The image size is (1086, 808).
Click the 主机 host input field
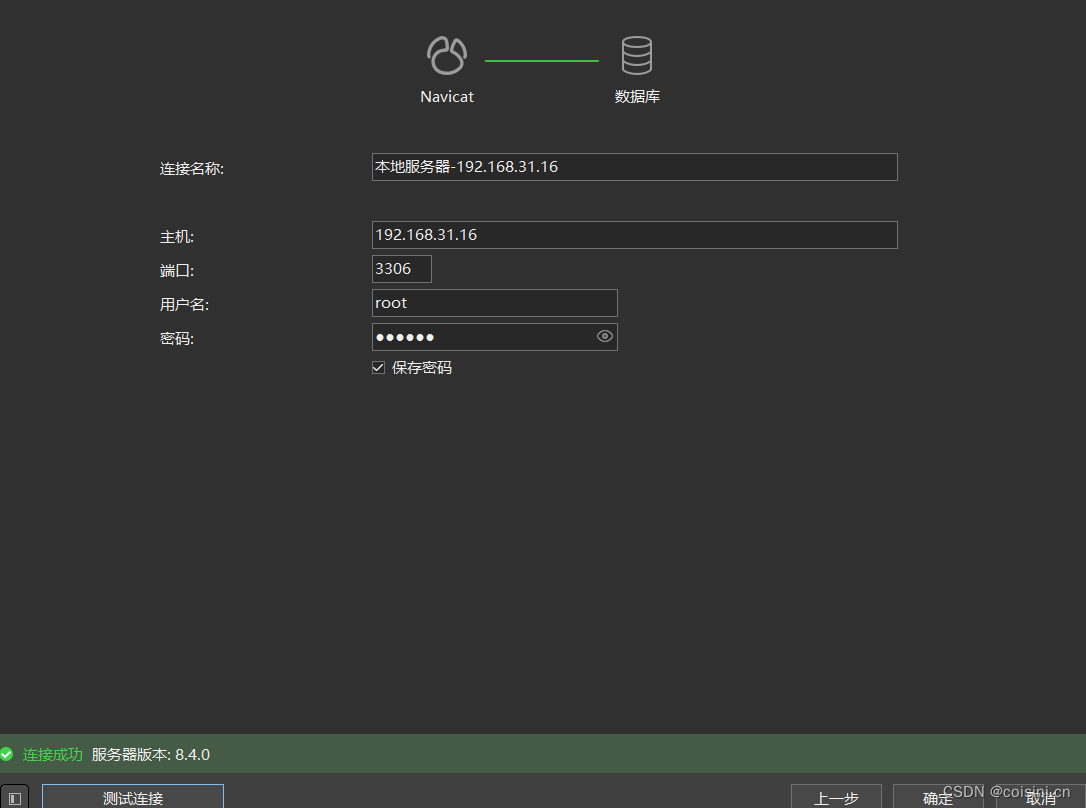634,235
